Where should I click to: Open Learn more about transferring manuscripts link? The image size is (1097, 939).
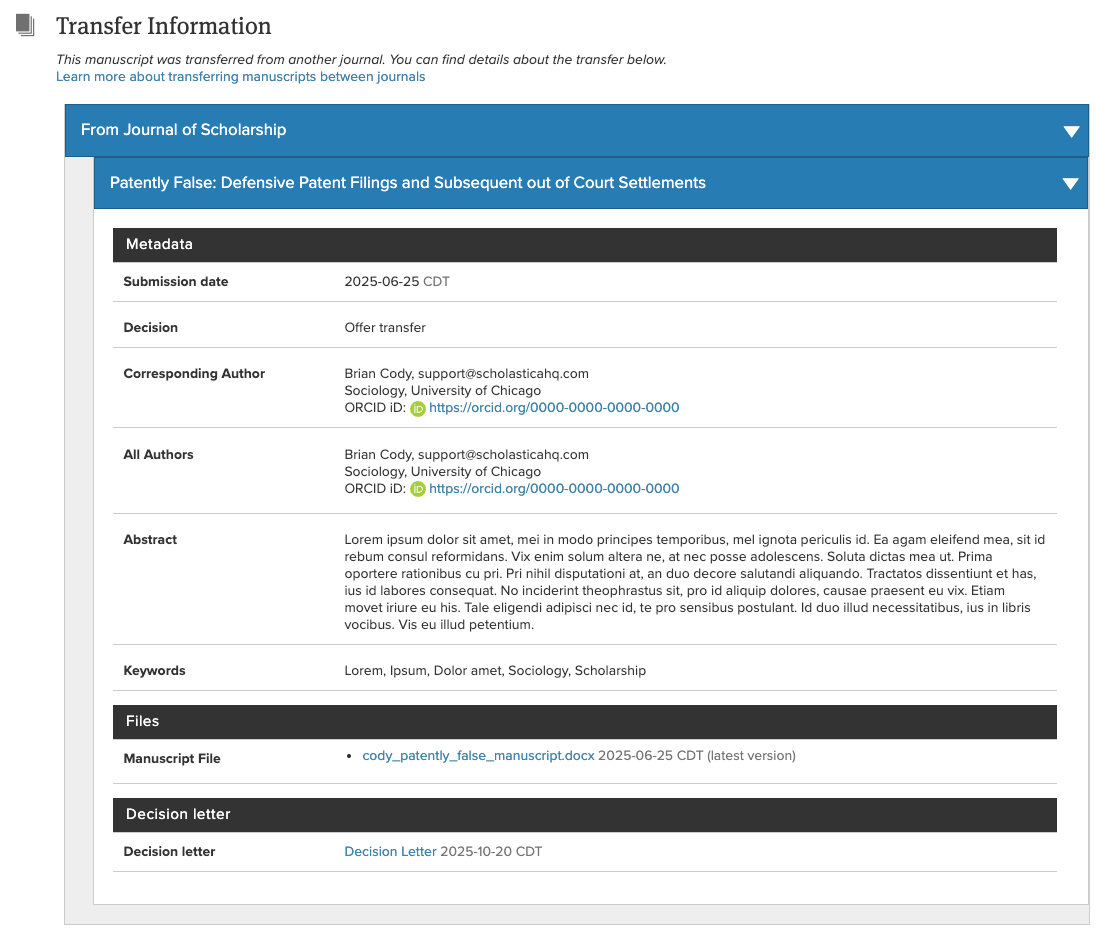point(240,76)
